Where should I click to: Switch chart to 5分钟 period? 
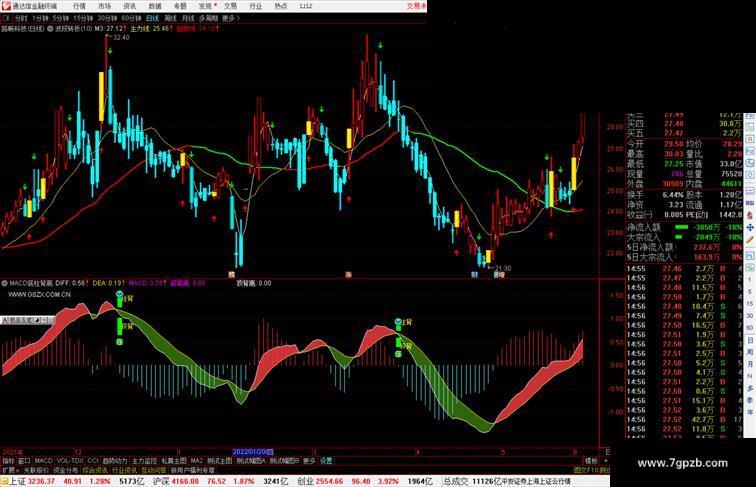[x=61, y=18]
